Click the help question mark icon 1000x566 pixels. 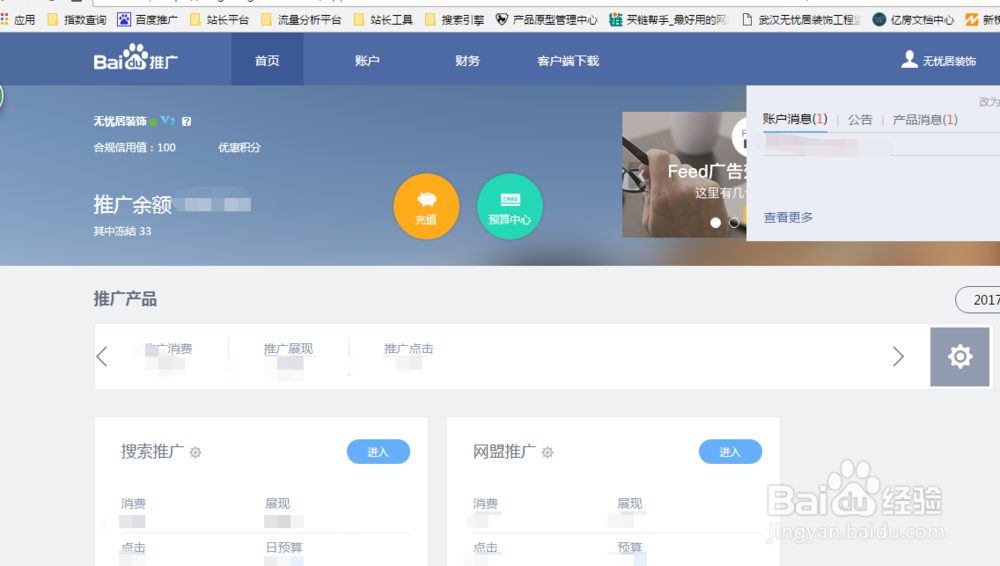point(186,121)
